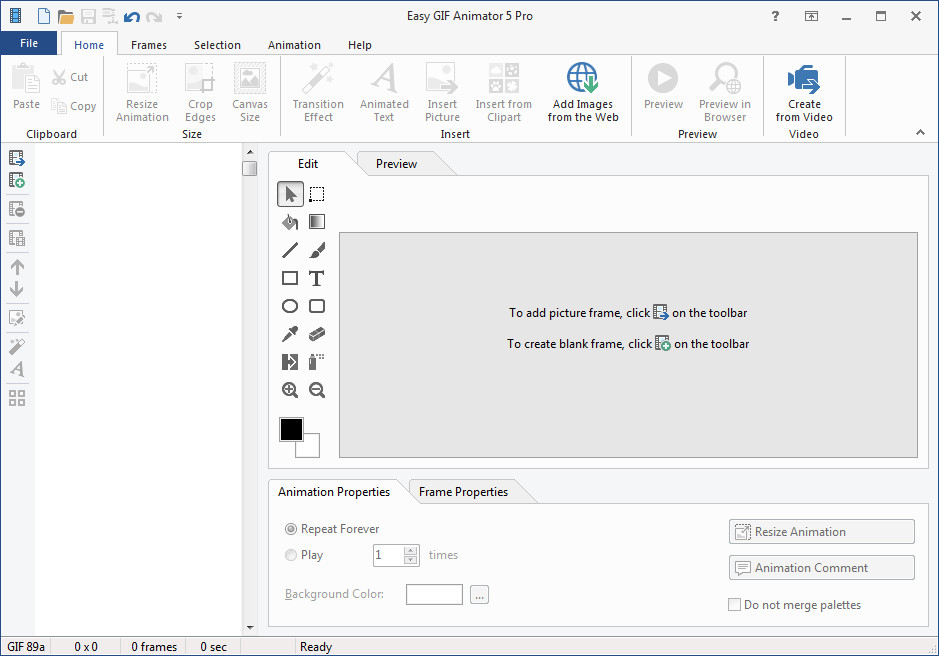Select the Repeat Forever radio button
939x656 pixels.
(291, 529)
